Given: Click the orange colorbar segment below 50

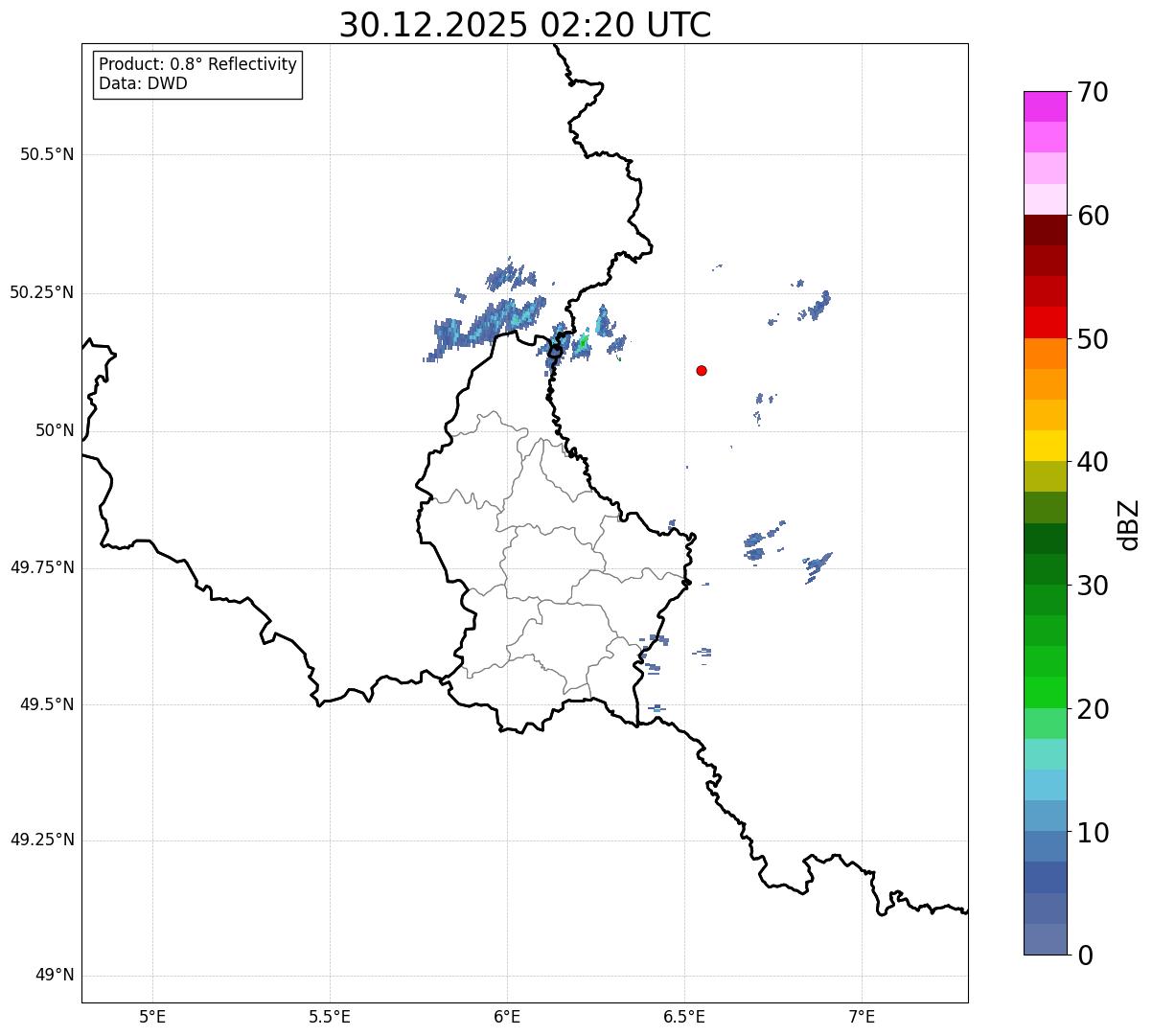Looking at the screenshot, I should pos(1045,354).
